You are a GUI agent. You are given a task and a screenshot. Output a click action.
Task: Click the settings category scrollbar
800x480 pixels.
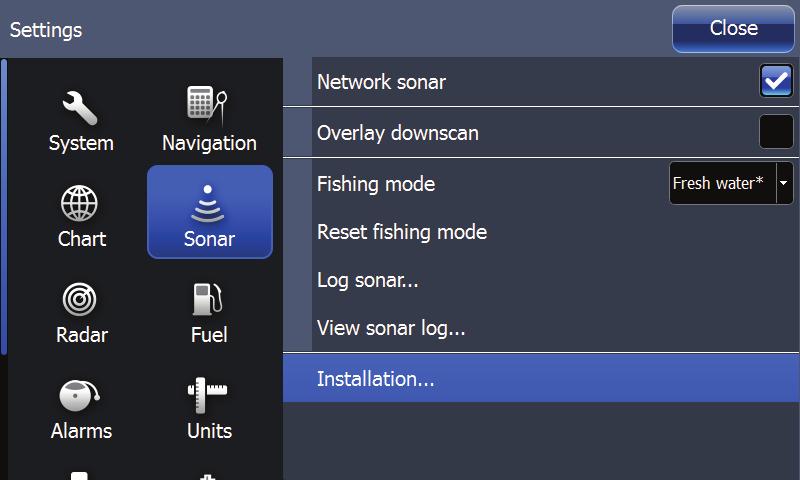point(4,207)
